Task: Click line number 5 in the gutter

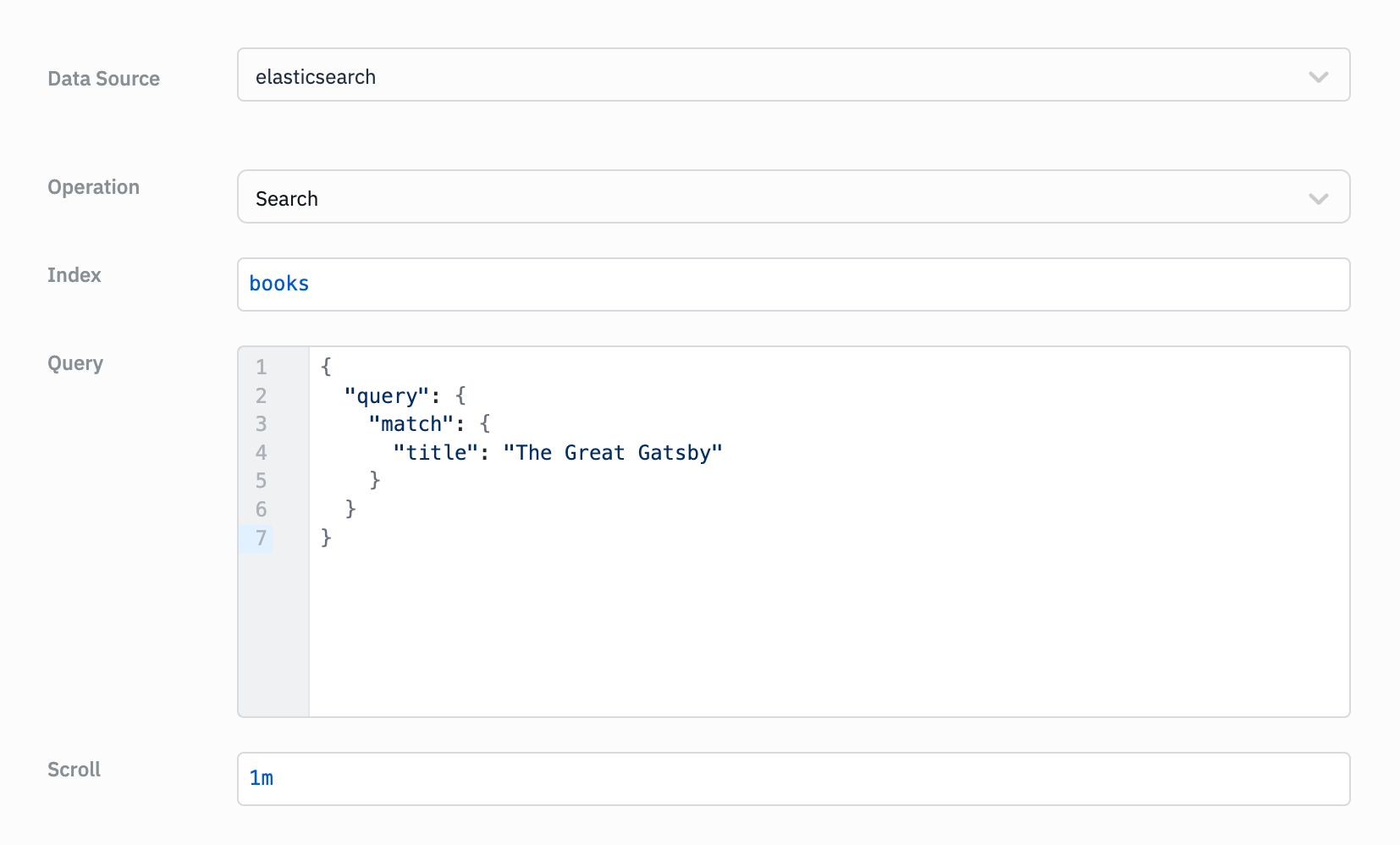Action: tap(261, 481)
